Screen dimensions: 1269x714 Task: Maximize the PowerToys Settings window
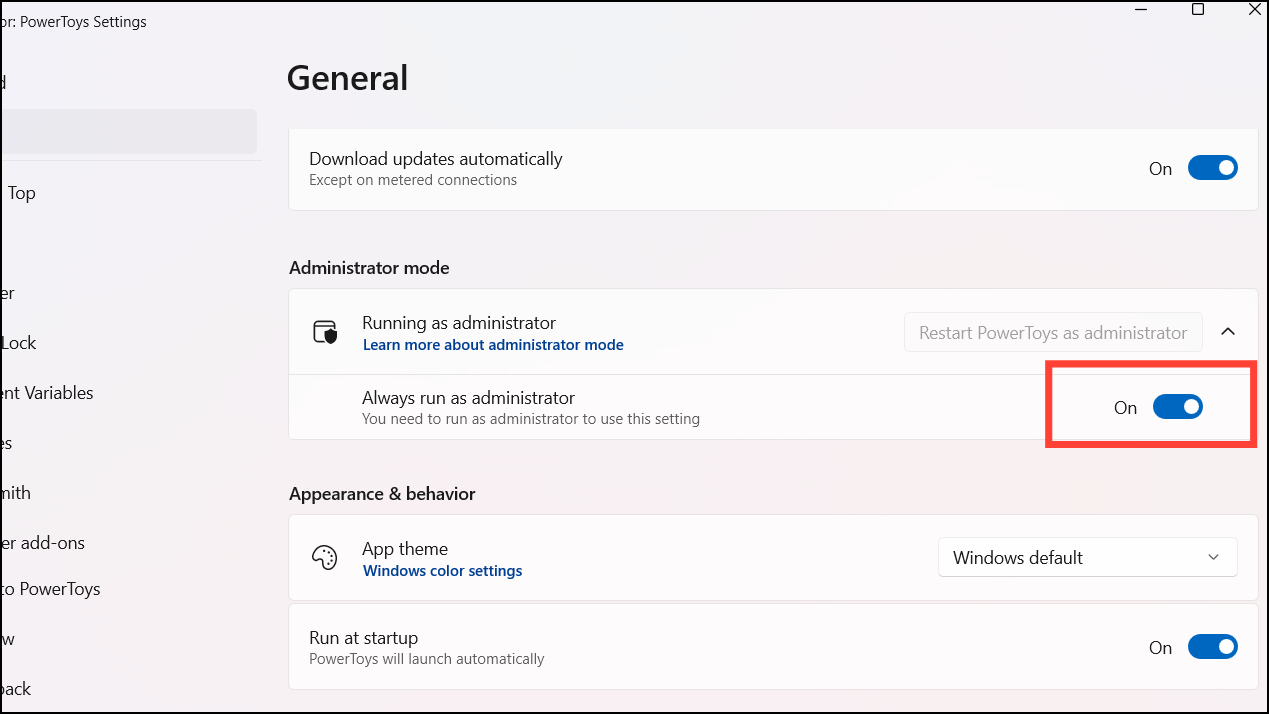[1198, 9]
